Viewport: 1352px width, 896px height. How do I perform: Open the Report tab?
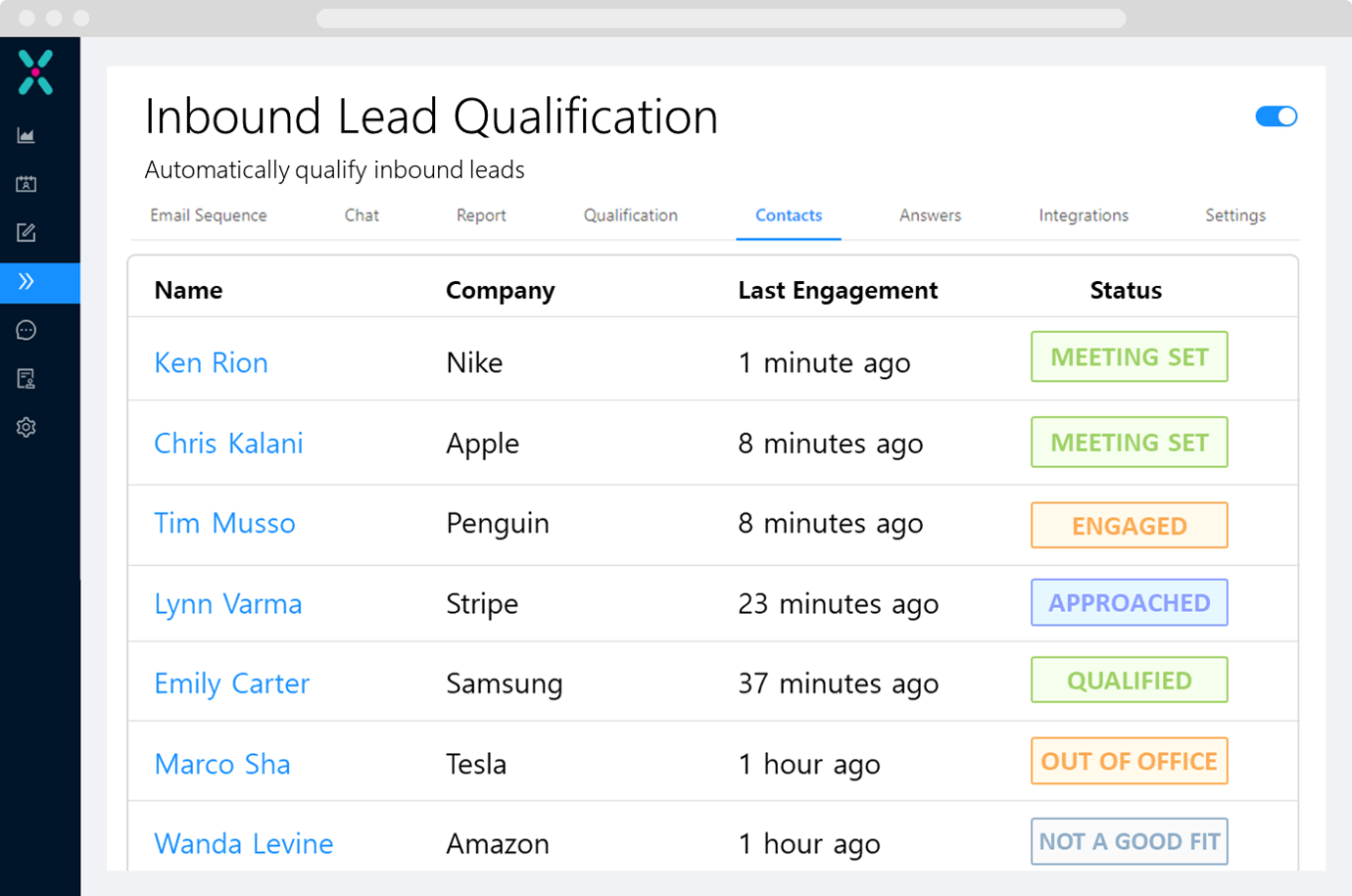[x=481, y=215]
